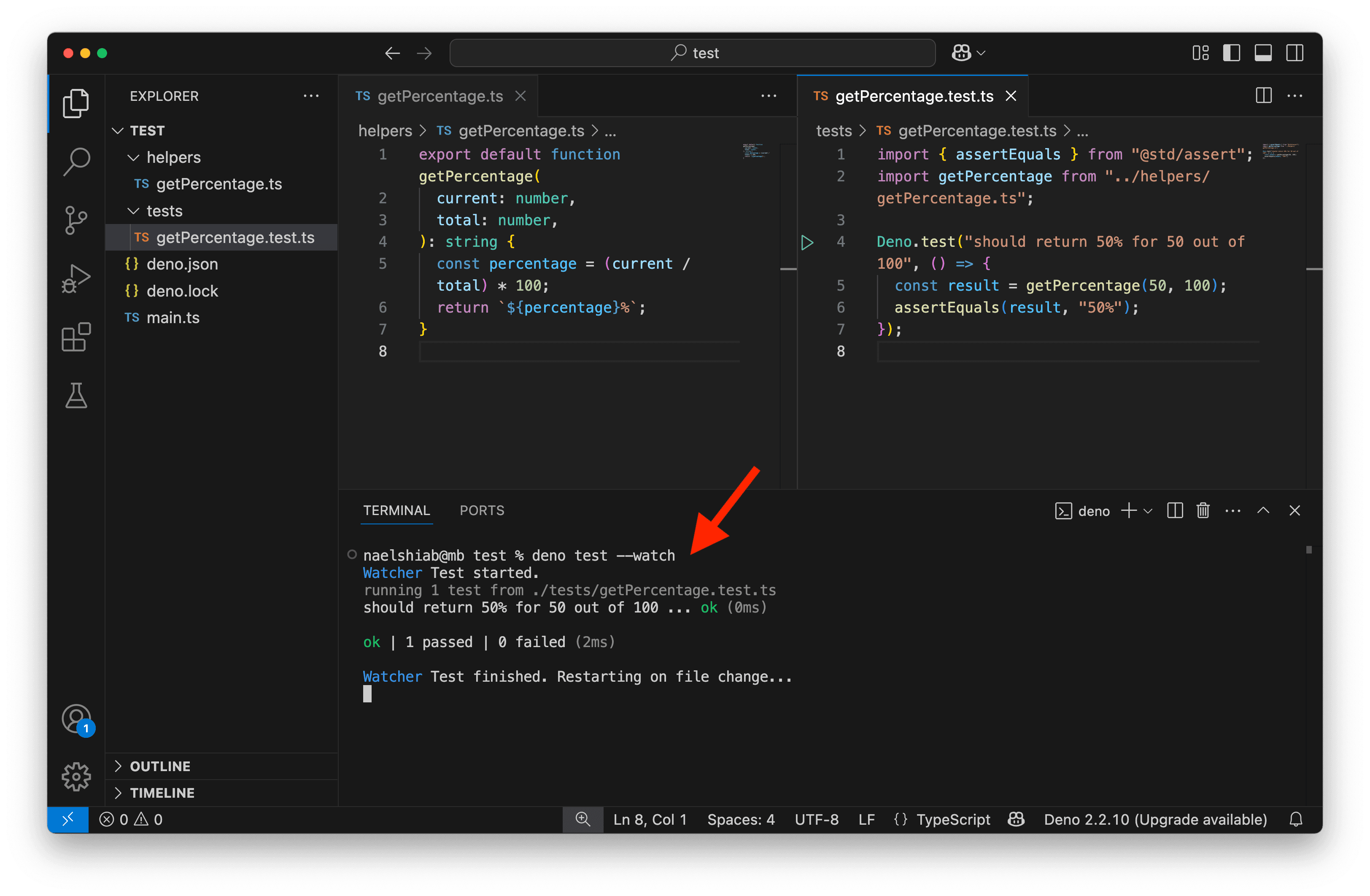Open the Copilot menu in title bar
1370x896 pixels.
(968, 53)
